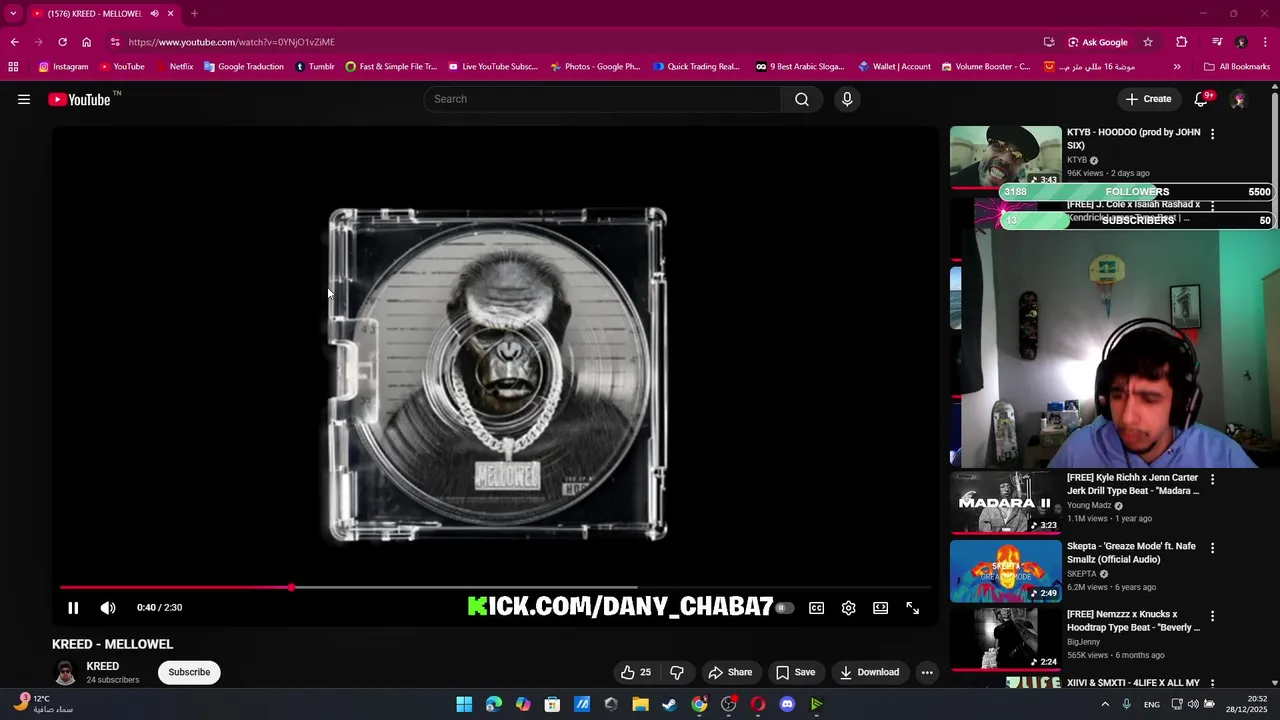Open Madara II type beat thumbnail

tap(1006, 502)
